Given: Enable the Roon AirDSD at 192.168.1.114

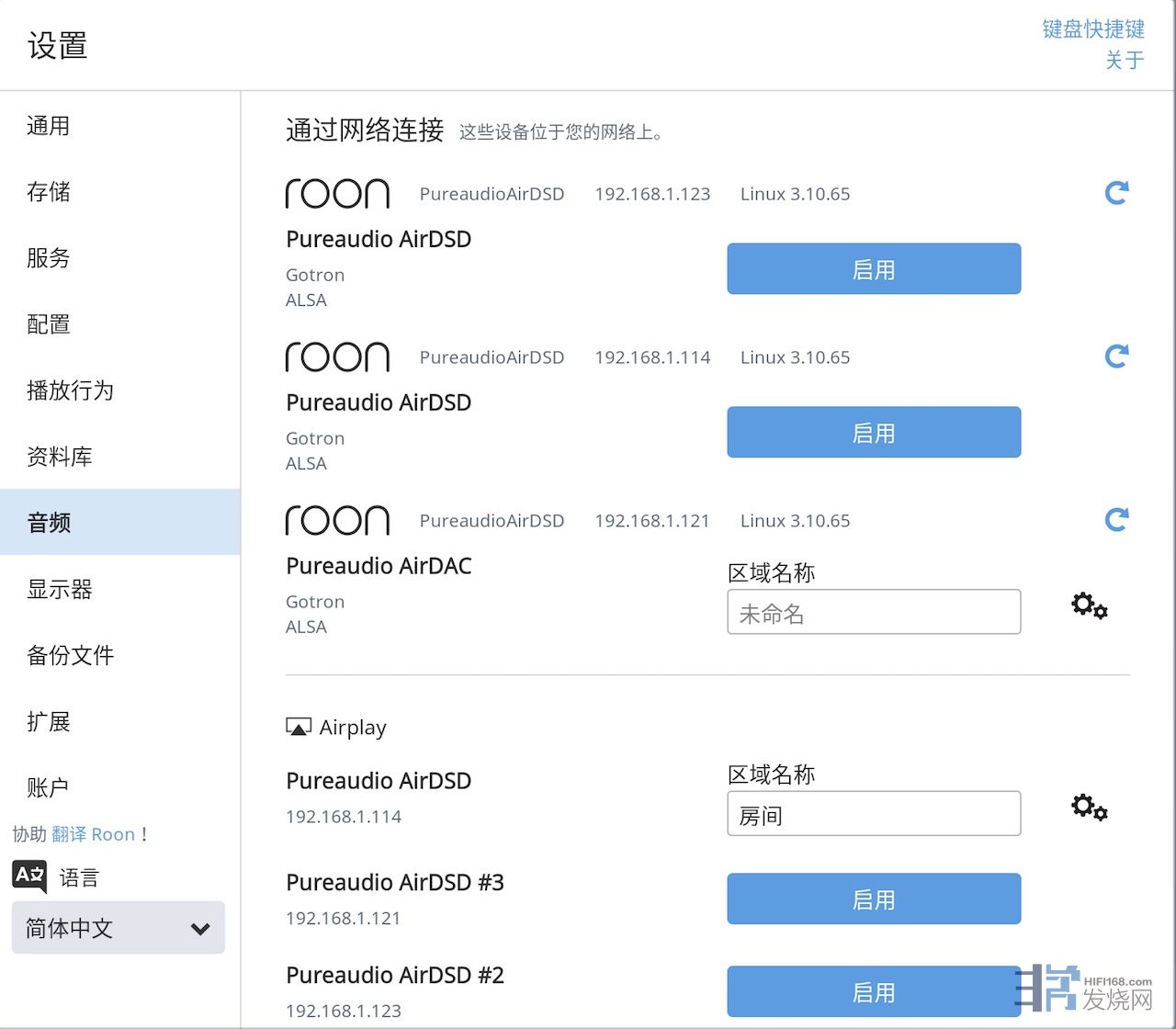Looking at the screenshot, I should coord(874,433).
